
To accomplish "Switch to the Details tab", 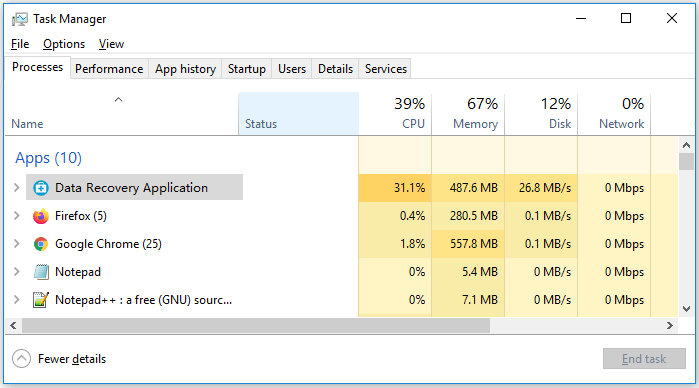I will click(335, 69).
